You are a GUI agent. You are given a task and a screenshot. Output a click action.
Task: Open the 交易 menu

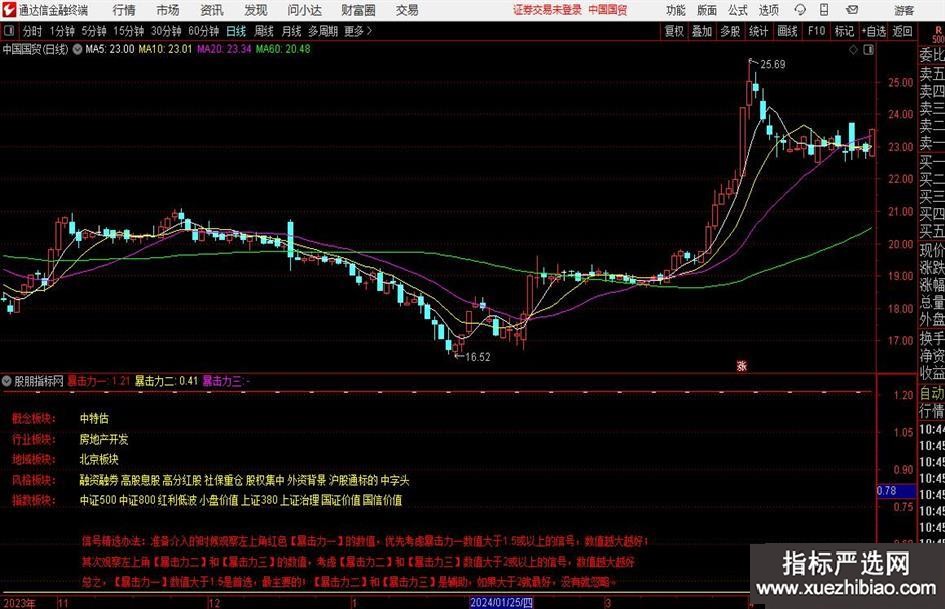click(x=407, y=10)
